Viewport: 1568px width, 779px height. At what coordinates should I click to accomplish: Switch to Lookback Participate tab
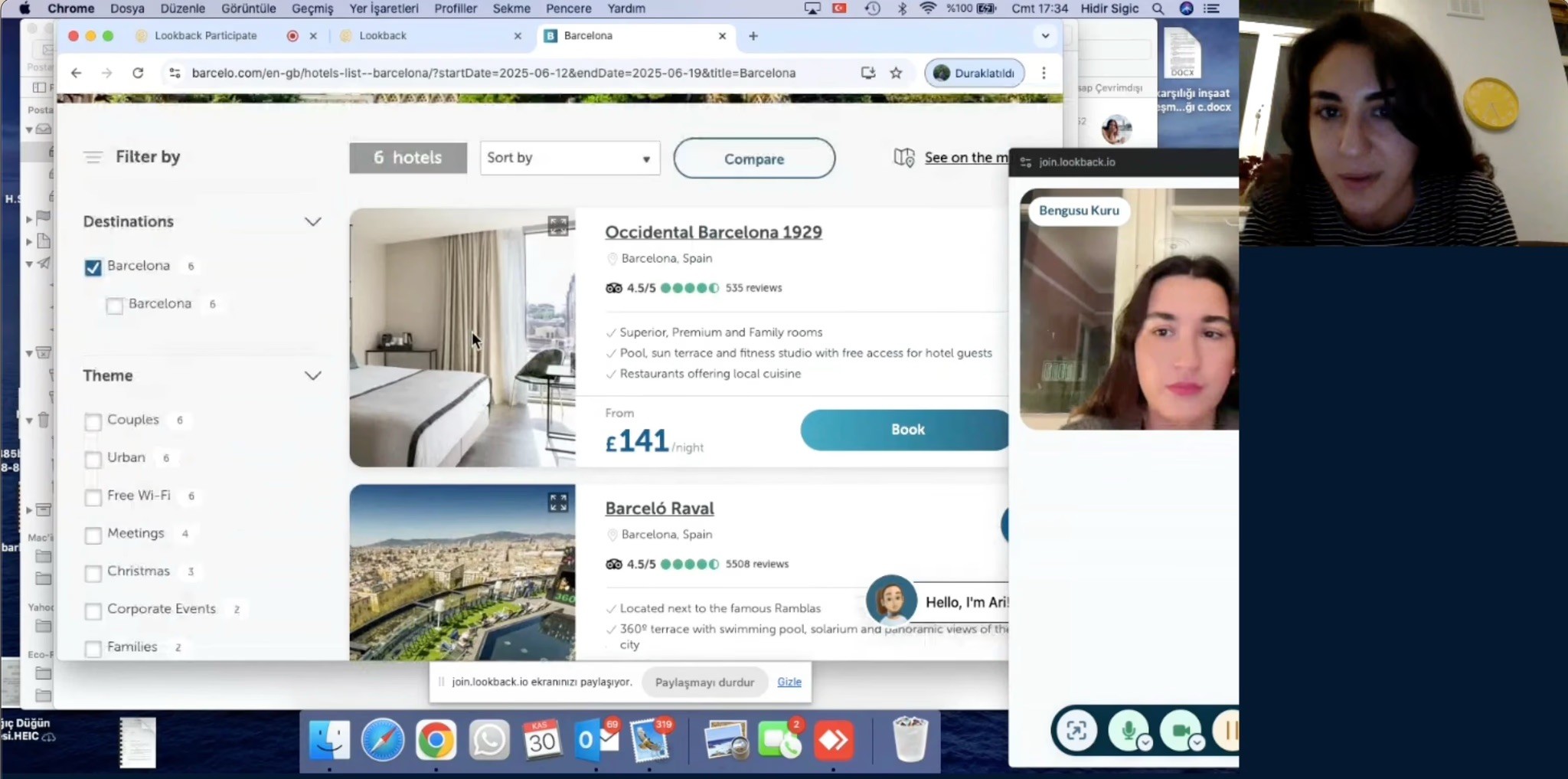(x=205, y=36)
